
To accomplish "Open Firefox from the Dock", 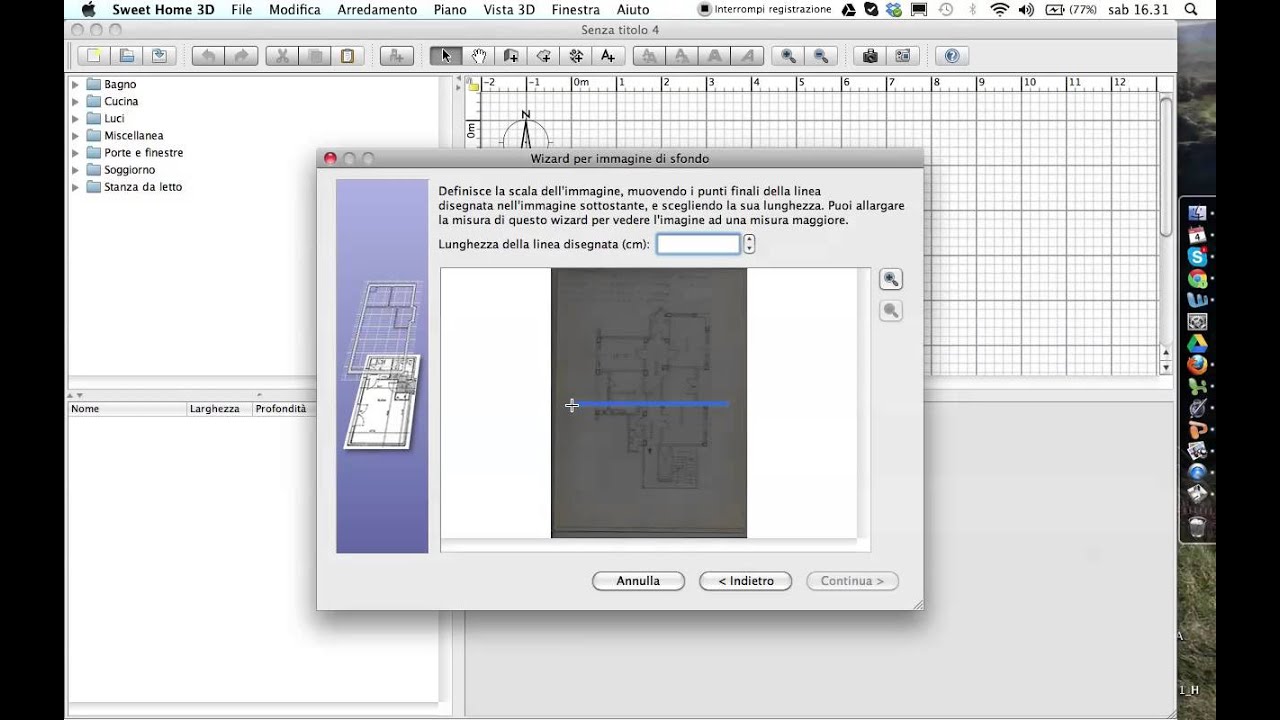I will click(x=1197, y=365).
